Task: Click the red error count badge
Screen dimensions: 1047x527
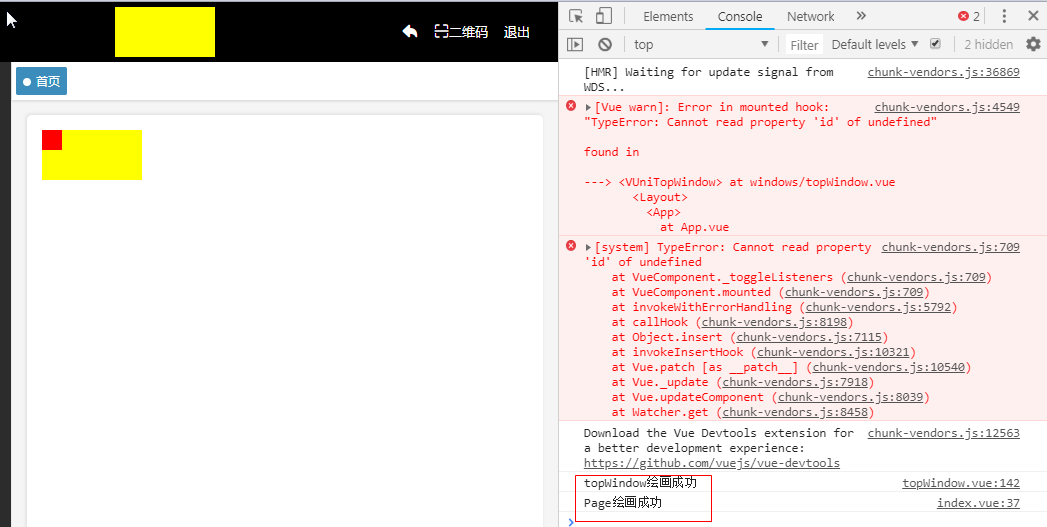Action: pos(969,16)
